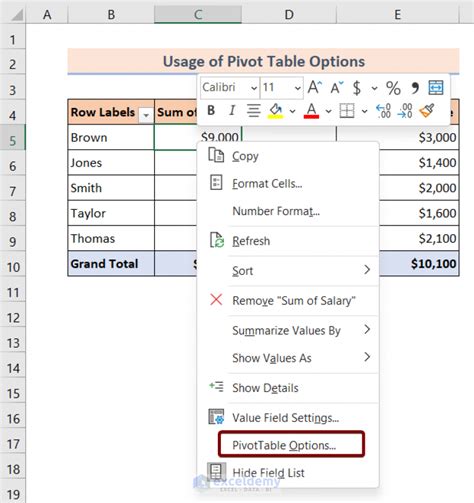Click the Format Painter brush icon
This screenshot has width=474, height=503.
point(427,110)
